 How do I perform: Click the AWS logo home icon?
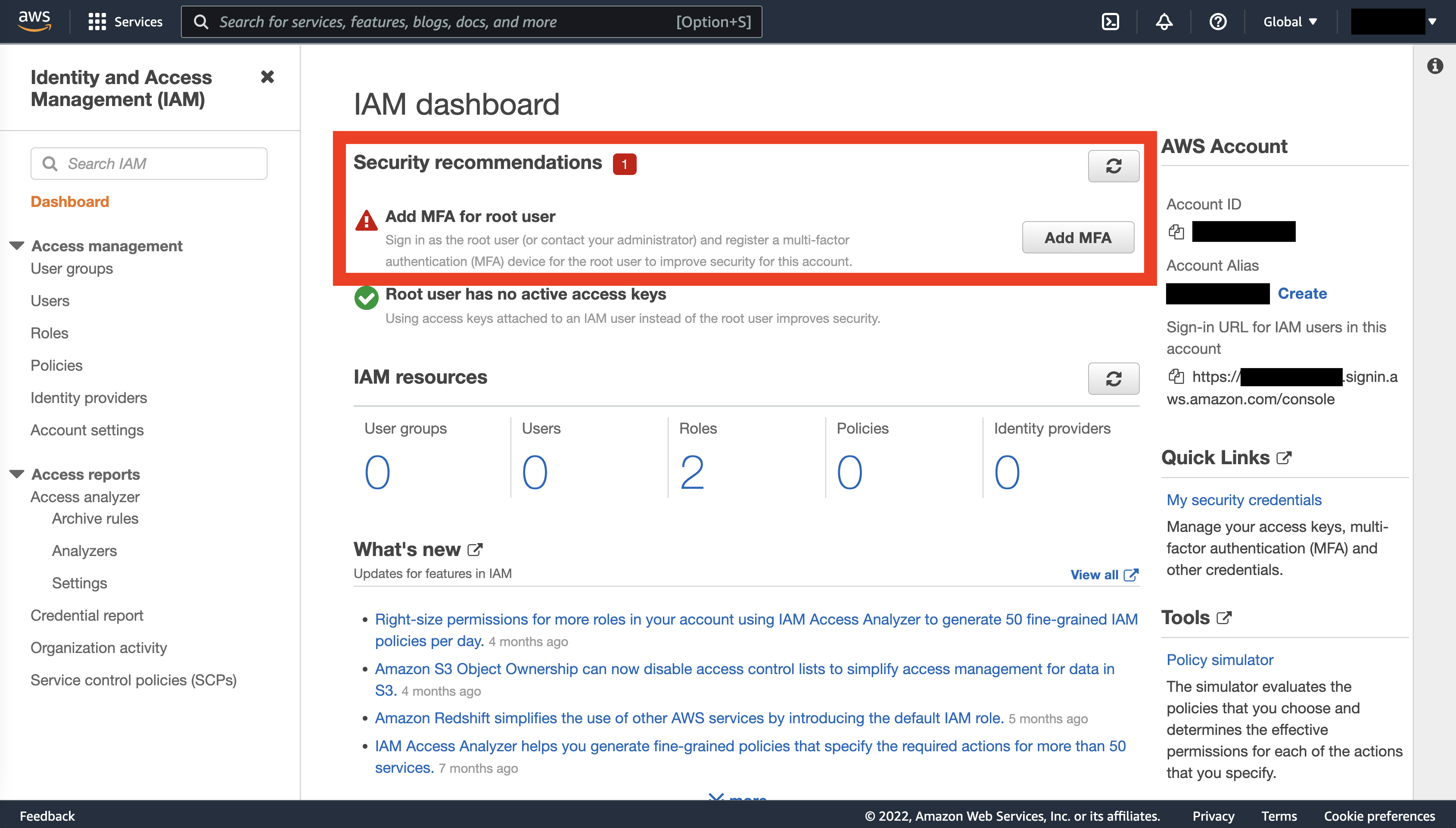pyautogui.click(x=34, y=22)
